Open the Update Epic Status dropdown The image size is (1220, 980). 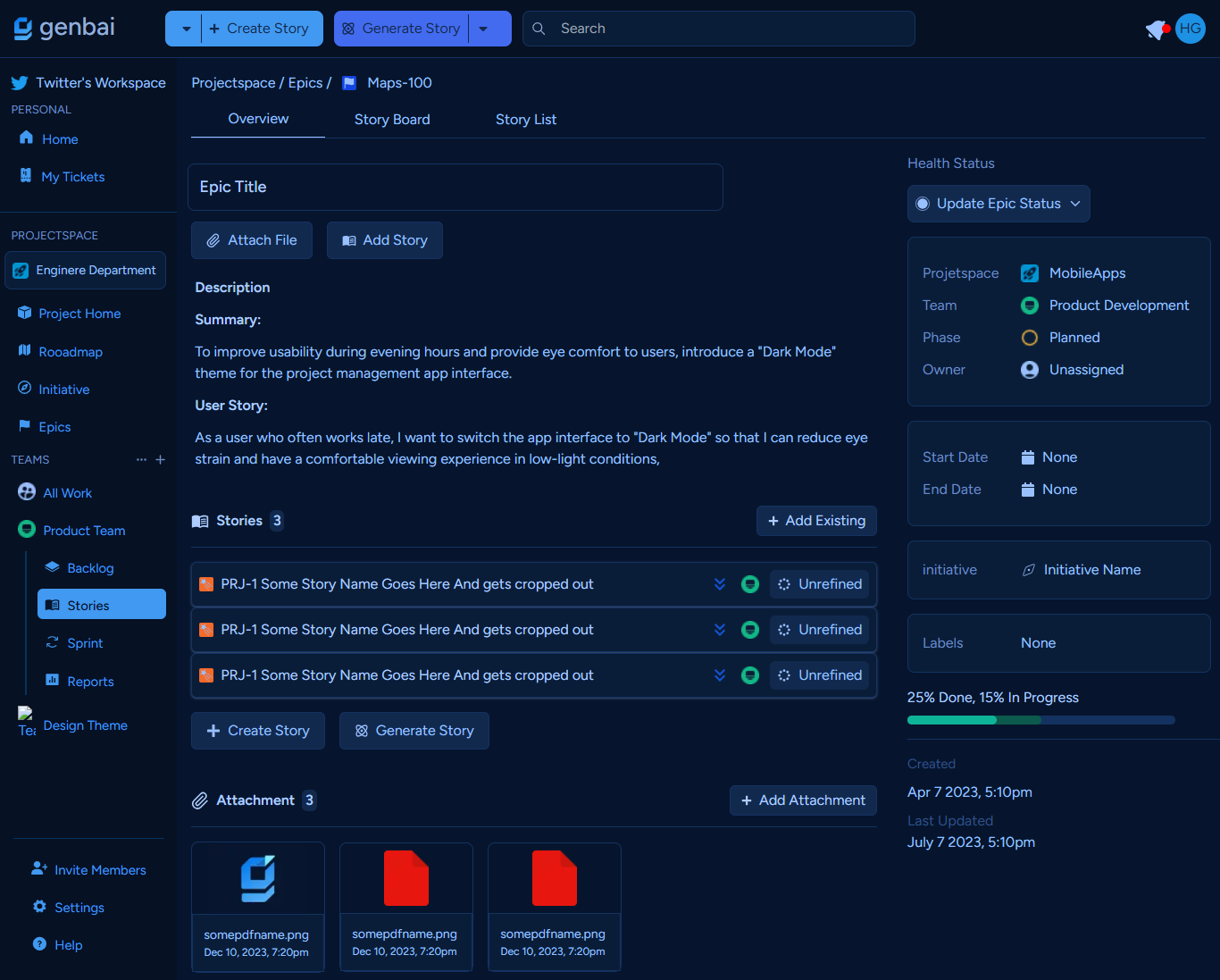[x=999, y=204]
